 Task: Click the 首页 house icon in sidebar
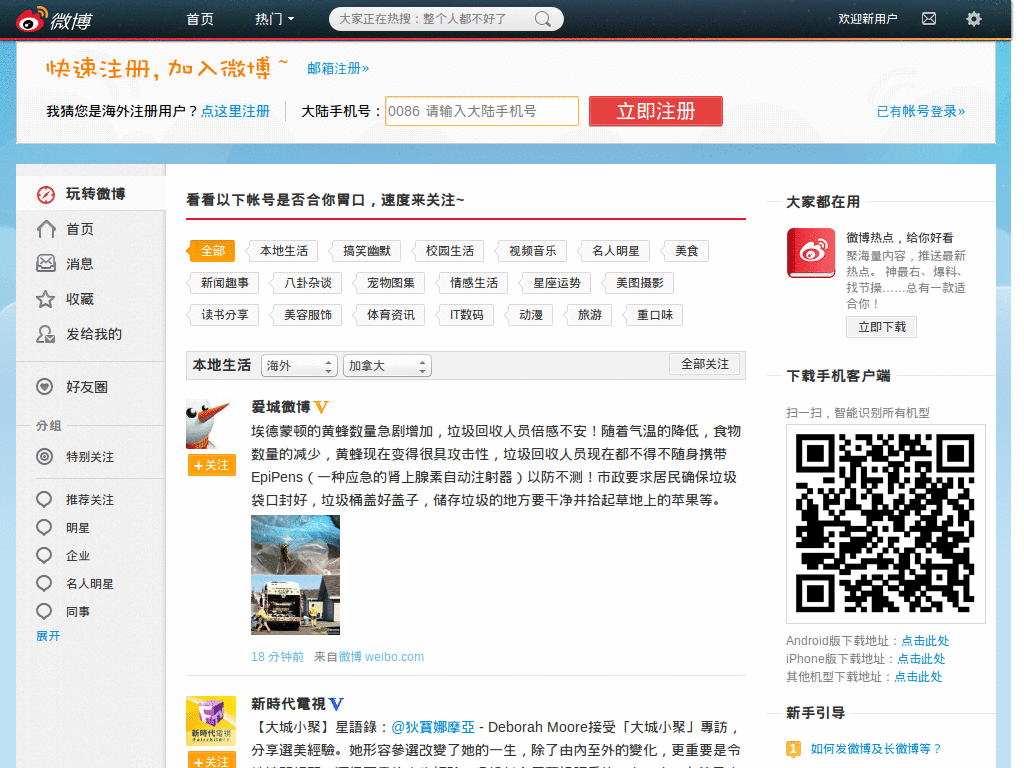[x=46, y=229]
